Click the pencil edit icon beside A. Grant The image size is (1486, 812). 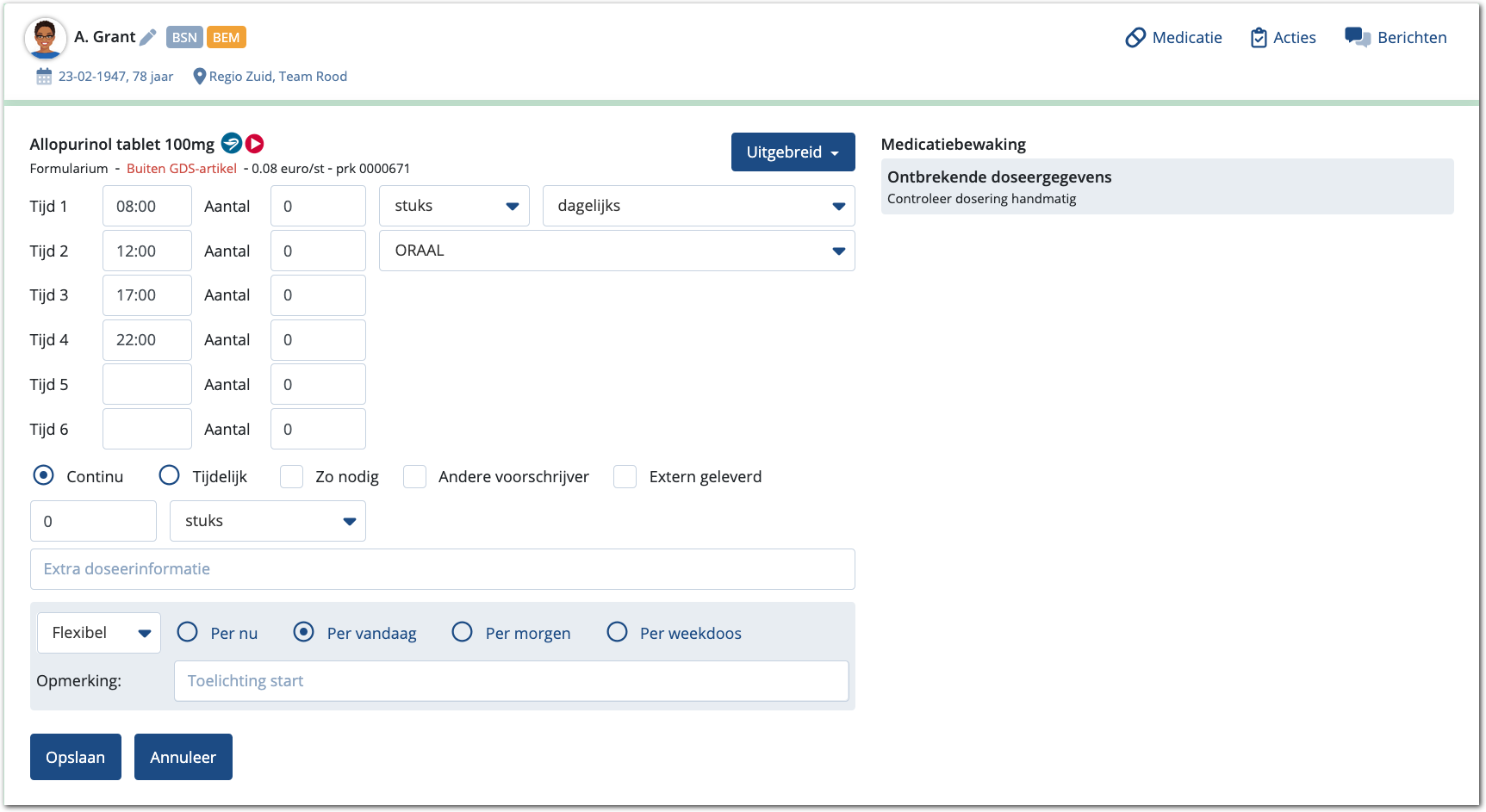[x=148, y=37]
